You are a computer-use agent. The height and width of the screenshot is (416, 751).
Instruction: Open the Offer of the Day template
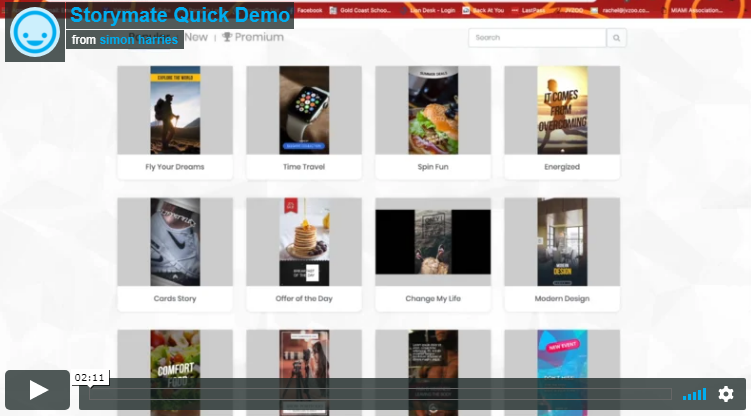pos(304,242)
